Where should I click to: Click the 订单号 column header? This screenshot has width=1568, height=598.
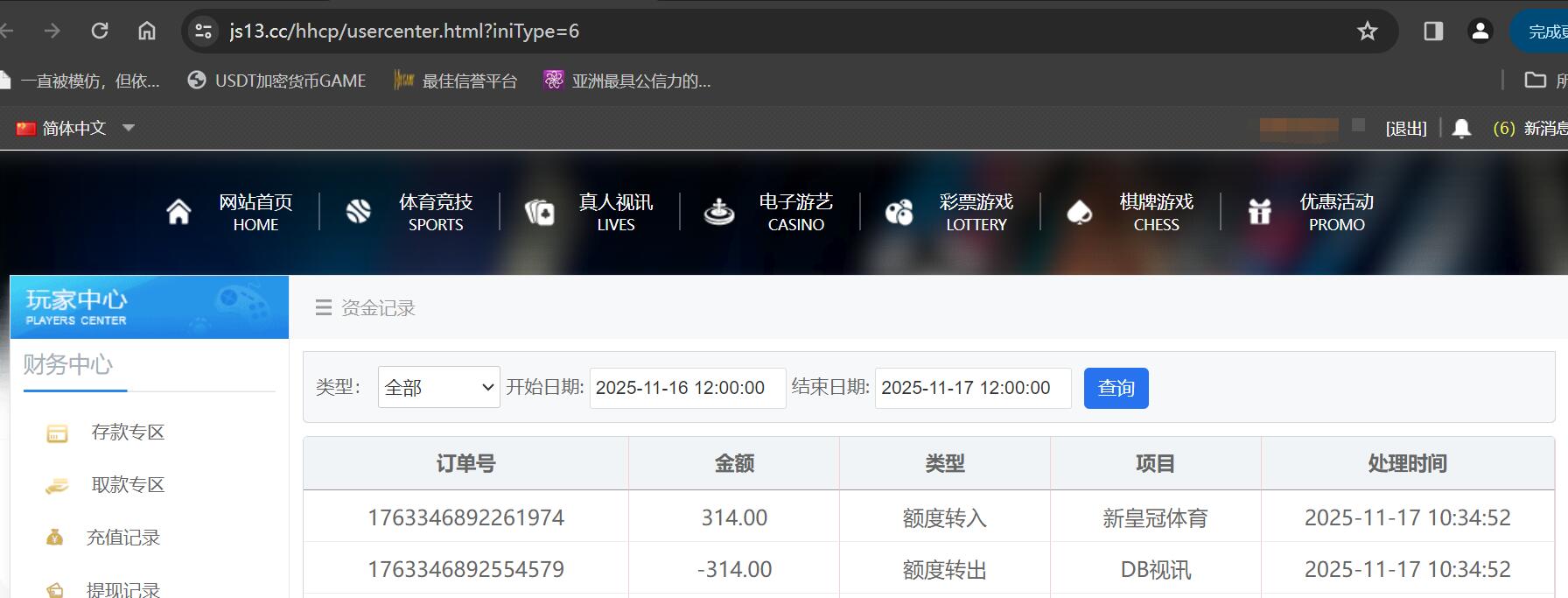pos(466,464)
